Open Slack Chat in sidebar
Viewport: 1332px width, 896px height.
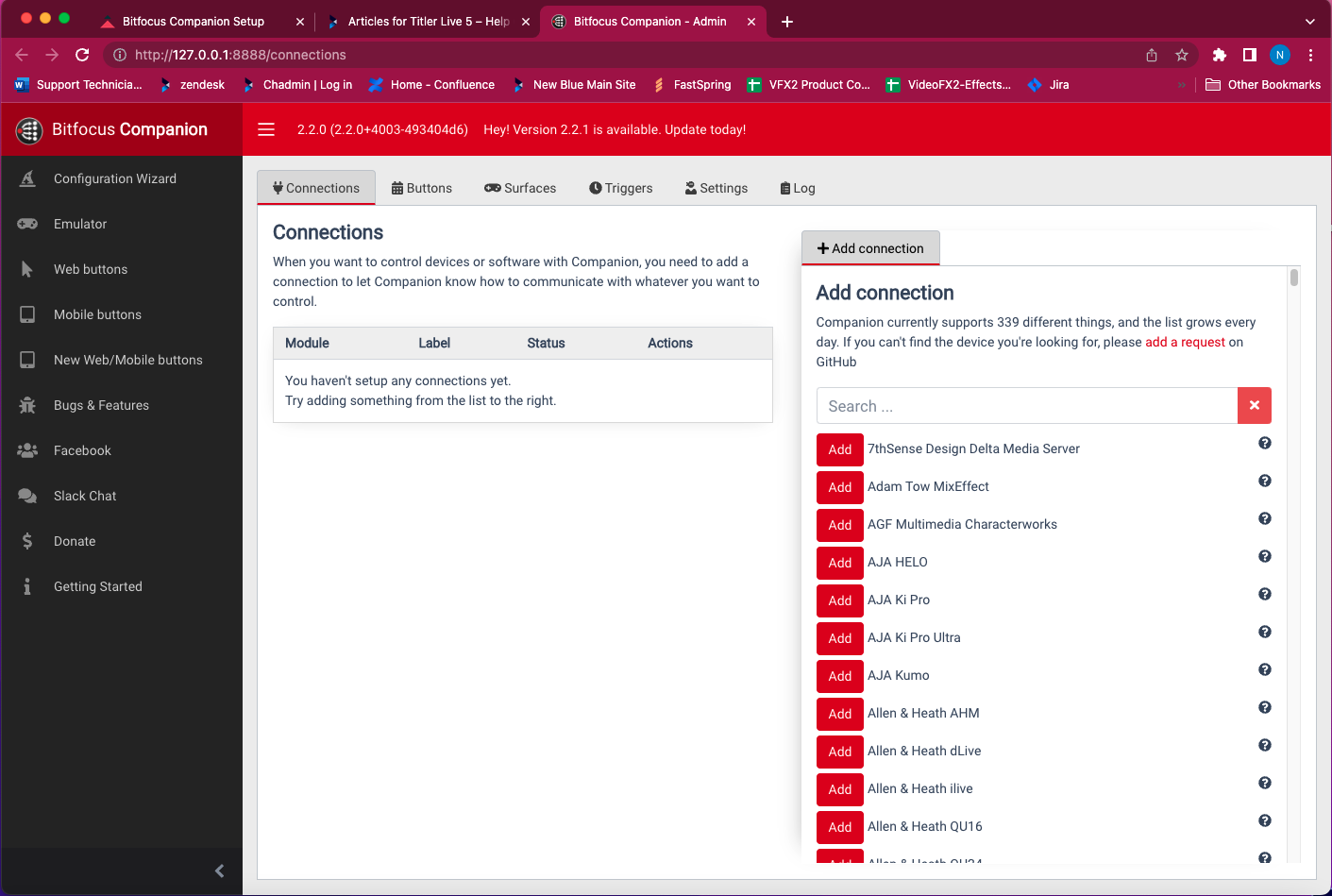point(85,496)
